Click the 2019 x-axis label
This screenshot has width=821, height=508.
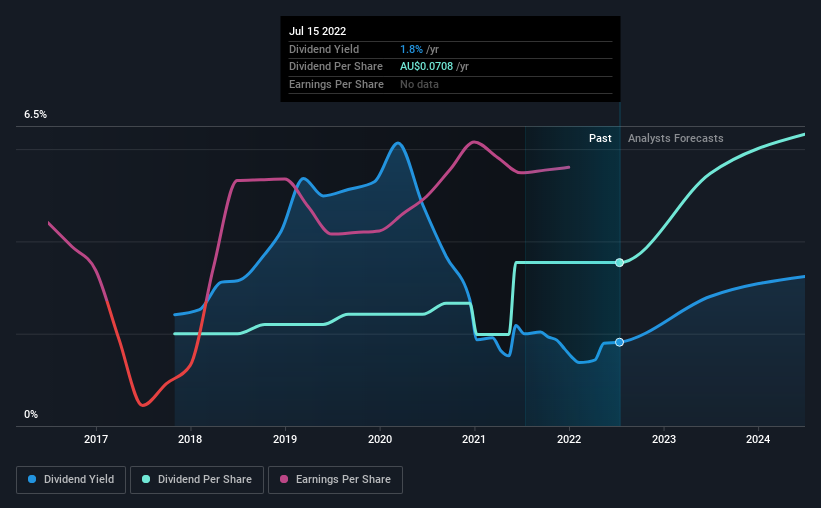tap(285, 439)
